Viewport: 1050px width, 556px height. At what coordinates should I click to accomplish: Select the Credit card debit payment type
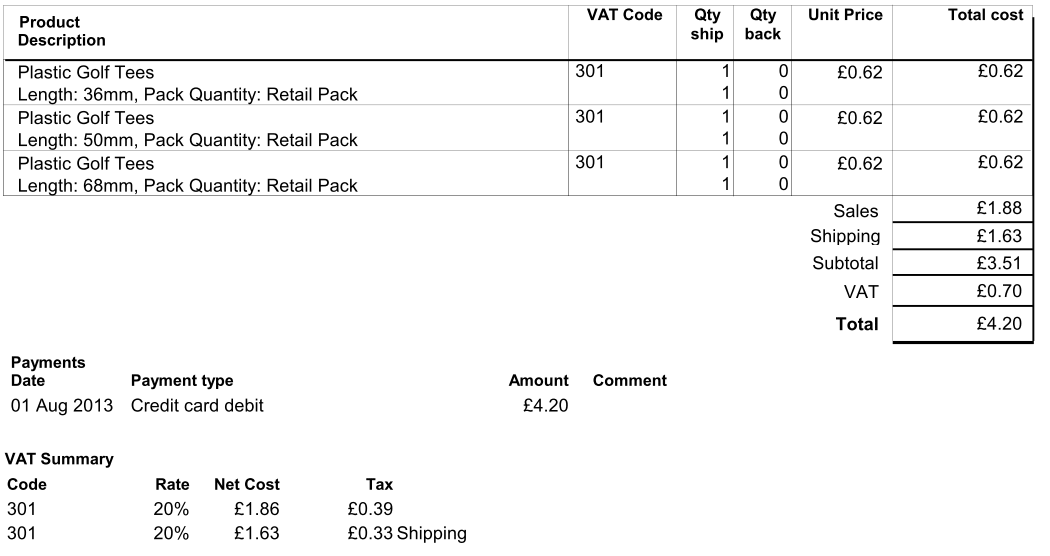point(197,406)
